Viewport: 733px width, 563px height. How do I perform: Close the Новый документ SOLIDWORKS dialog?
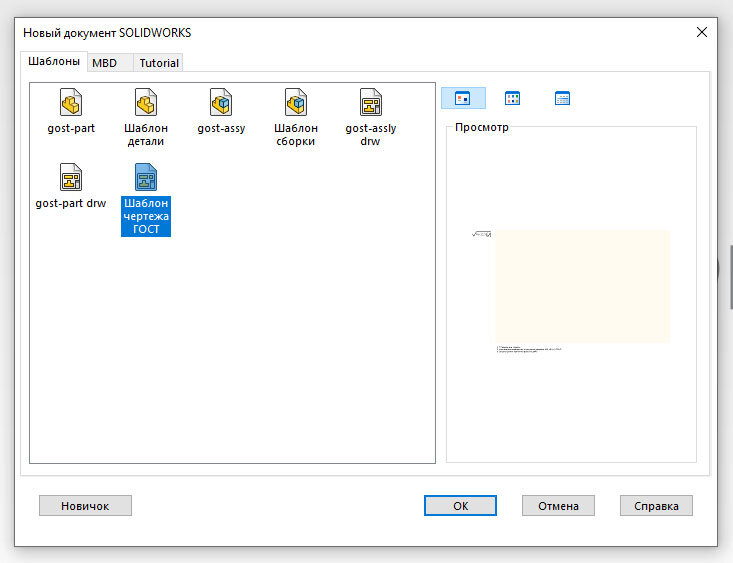[702, 32]
